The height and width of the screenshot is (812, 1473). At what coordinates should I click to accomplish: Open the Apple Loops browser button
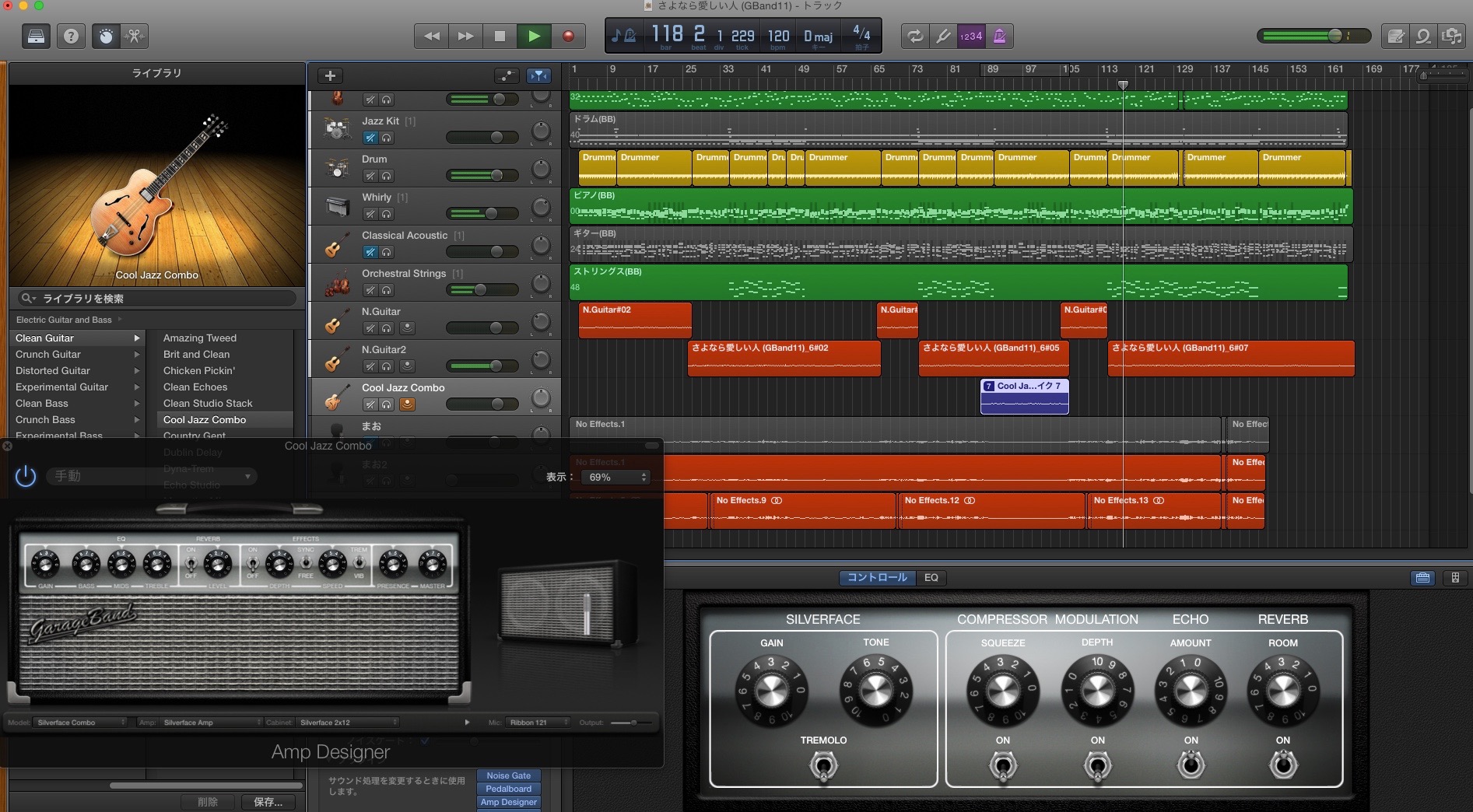coord(1423,36)
